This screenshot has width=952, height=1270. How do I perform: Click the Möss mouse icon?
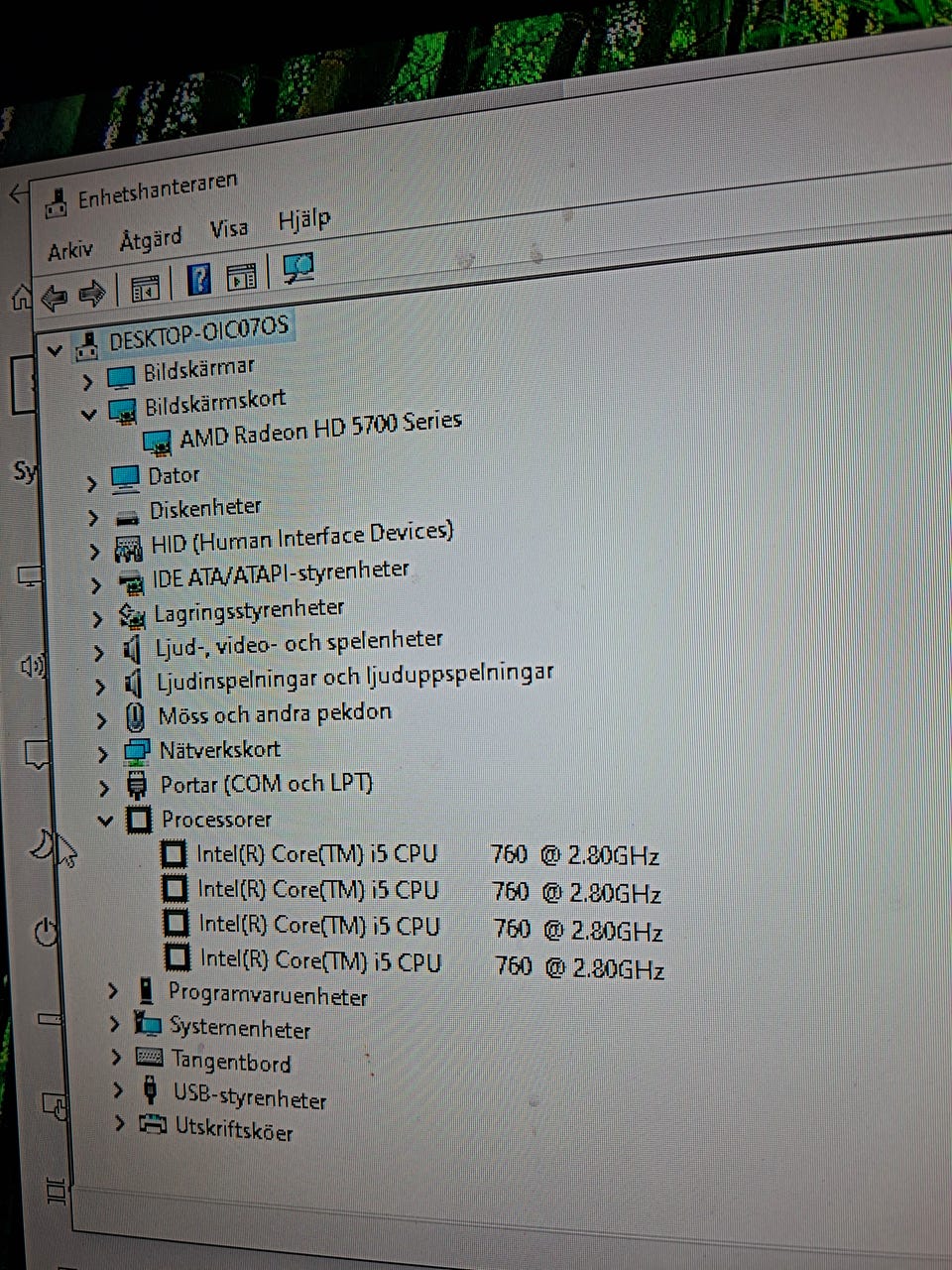tap(135, 717)
